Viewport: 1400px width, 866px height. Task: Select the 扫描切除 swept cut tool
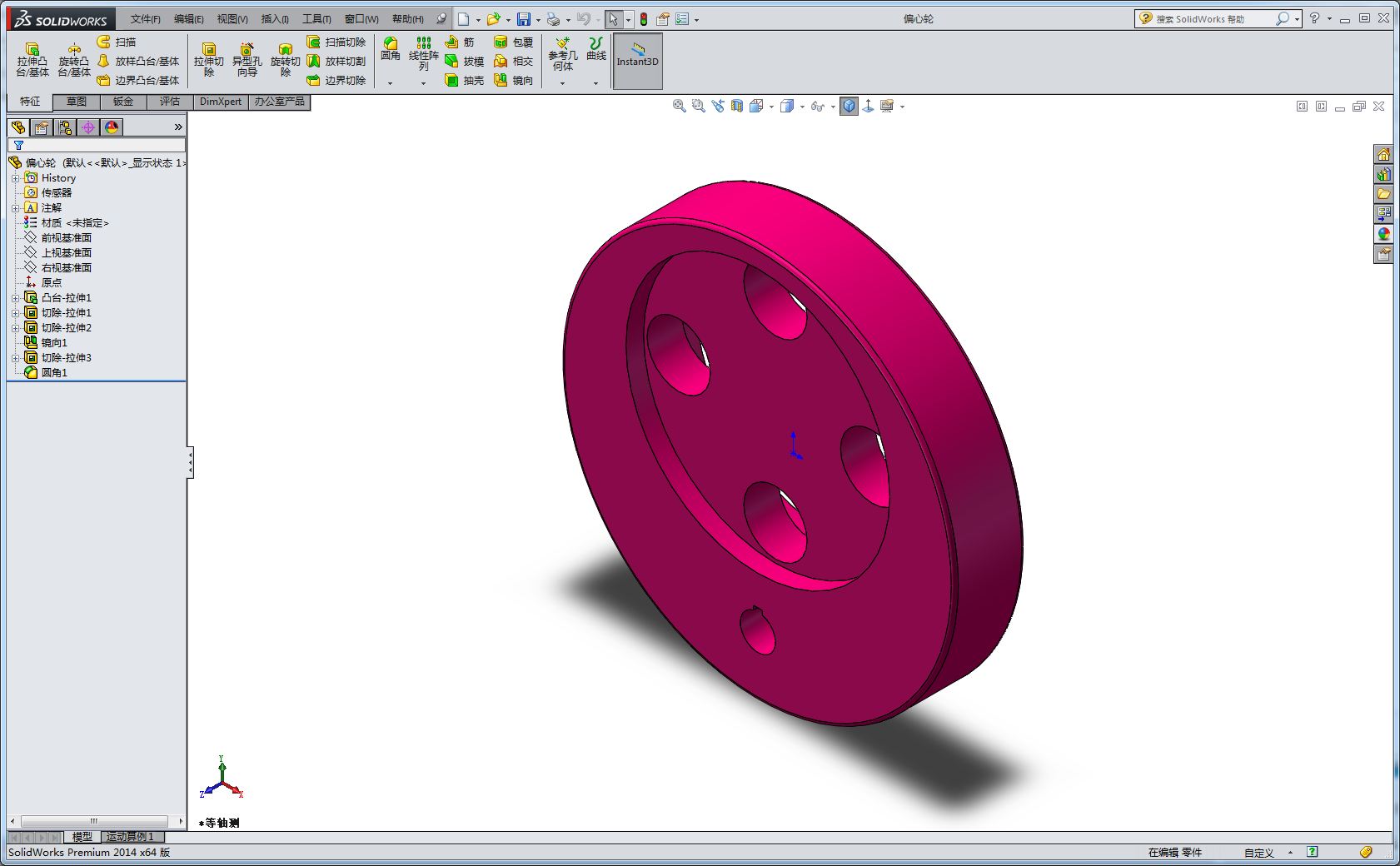pyautogui.click(x=336, y=42)
